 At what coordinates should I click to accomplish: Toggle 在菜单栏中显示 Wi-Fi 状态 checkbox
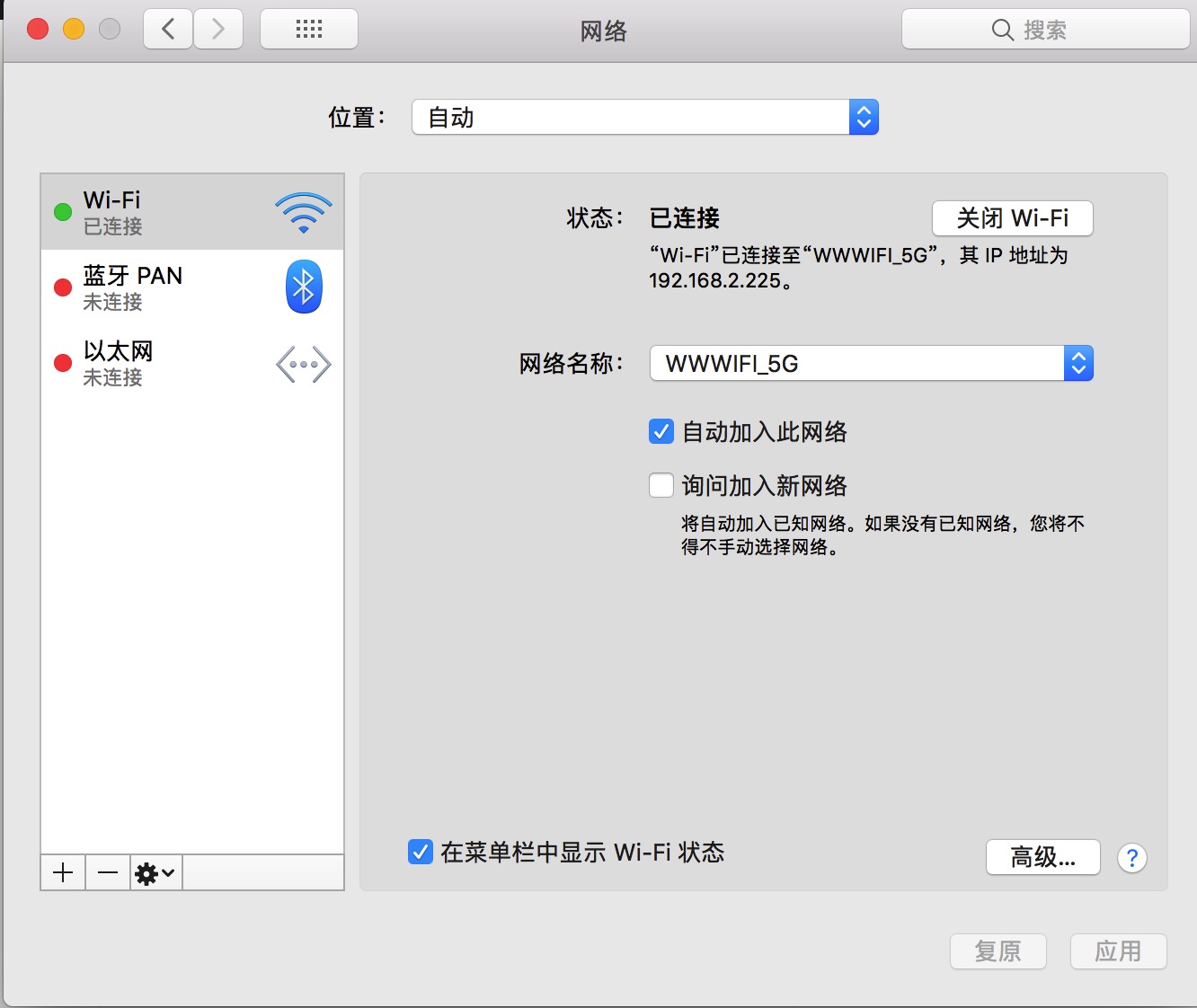point(421,852)
